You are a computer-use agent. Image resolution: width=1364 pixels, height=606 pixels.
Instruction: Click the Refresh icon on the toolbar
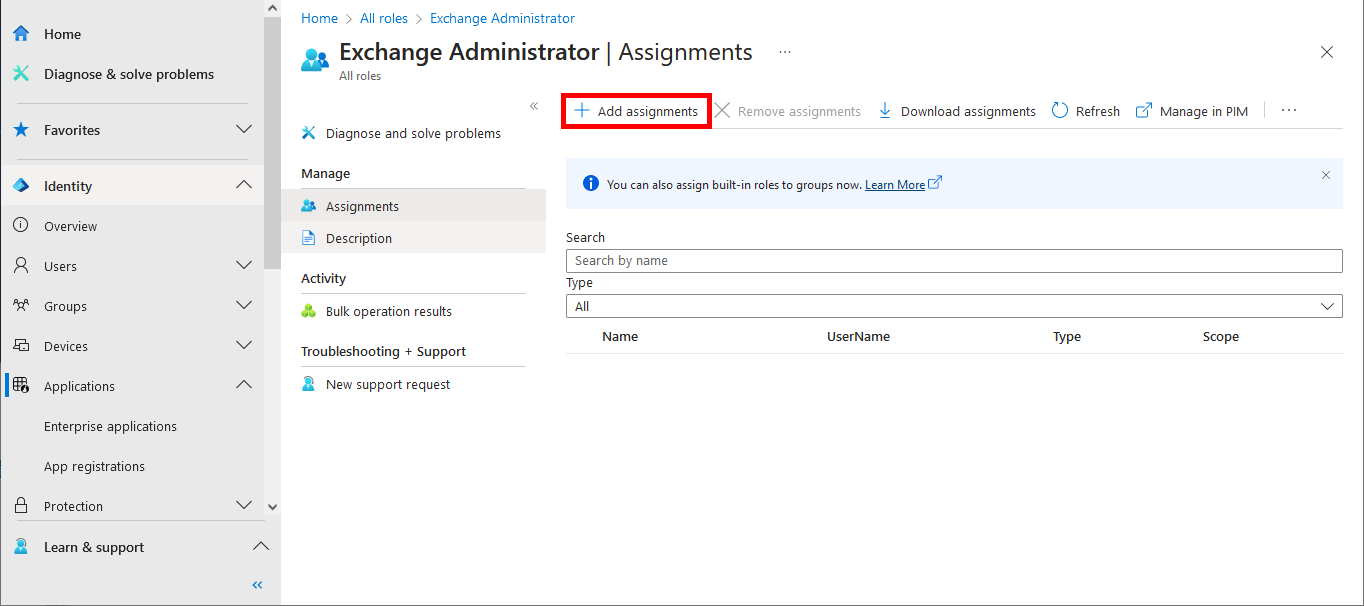(x=1059, y=110)
